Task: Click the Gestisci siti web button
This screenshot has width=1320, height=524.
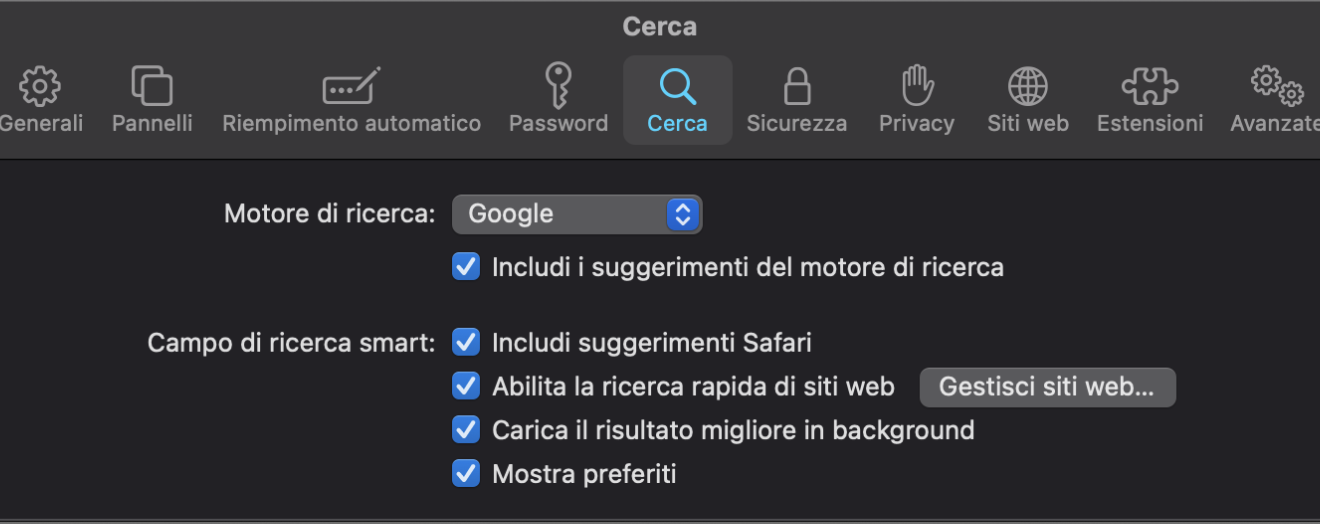Action: 1047,387
